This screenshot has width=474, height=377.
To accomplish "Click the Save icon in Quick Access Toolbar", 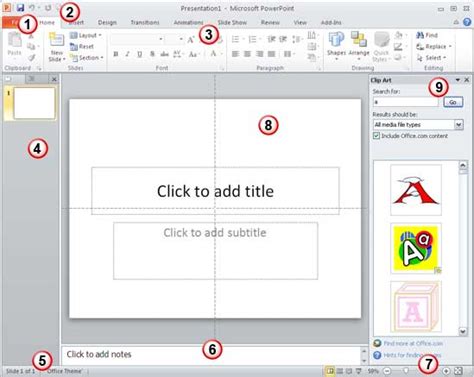I will click(20, 8).
